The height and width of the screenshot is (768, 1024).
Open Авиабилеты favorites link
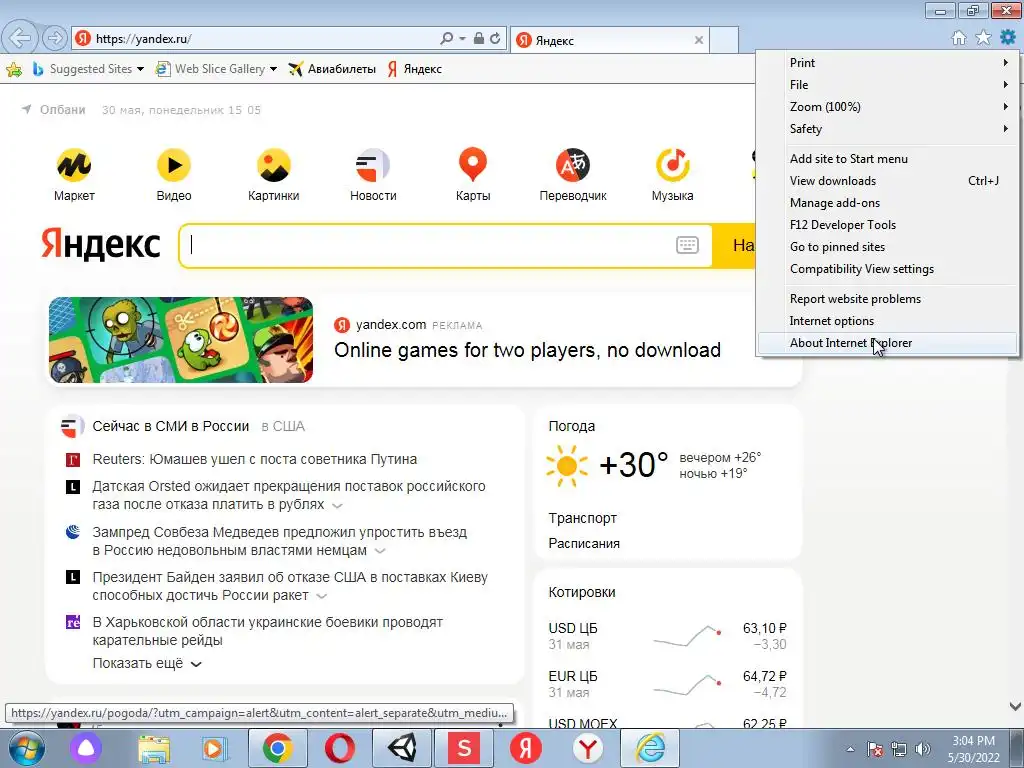pos(332,69)
